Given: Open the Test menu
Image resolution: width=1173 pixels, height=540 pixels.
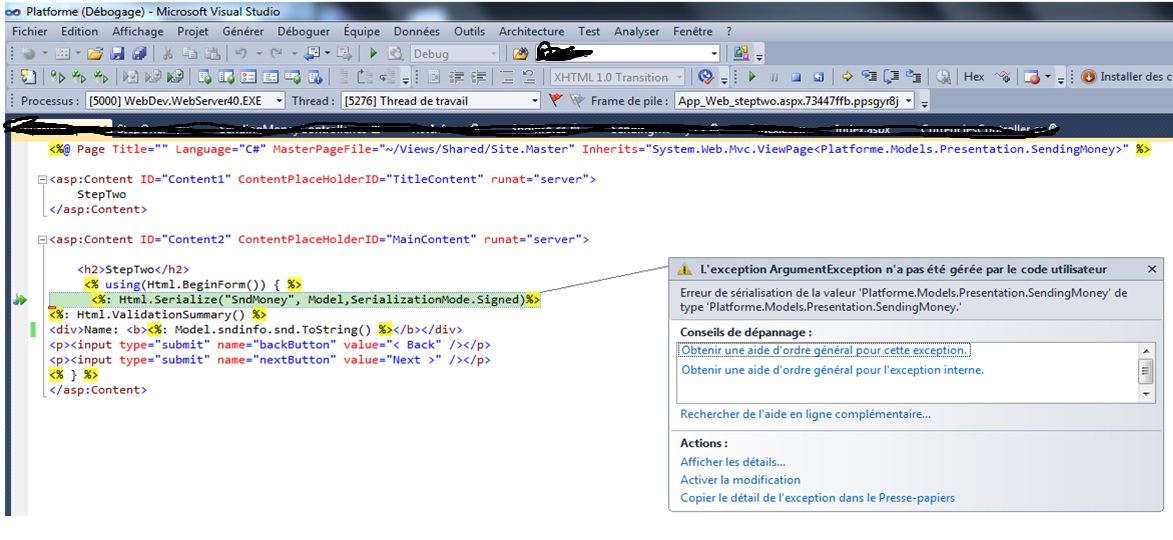Looking at the screenshot, I should [589, 31].
